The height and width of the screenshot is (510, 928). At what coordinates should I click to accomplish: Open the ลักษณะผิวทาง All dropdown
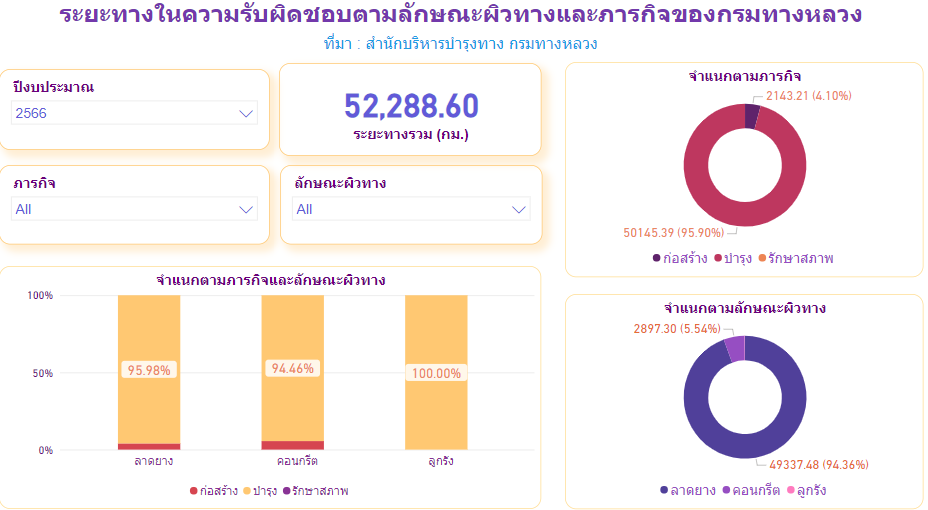click(x=411, y=209)
